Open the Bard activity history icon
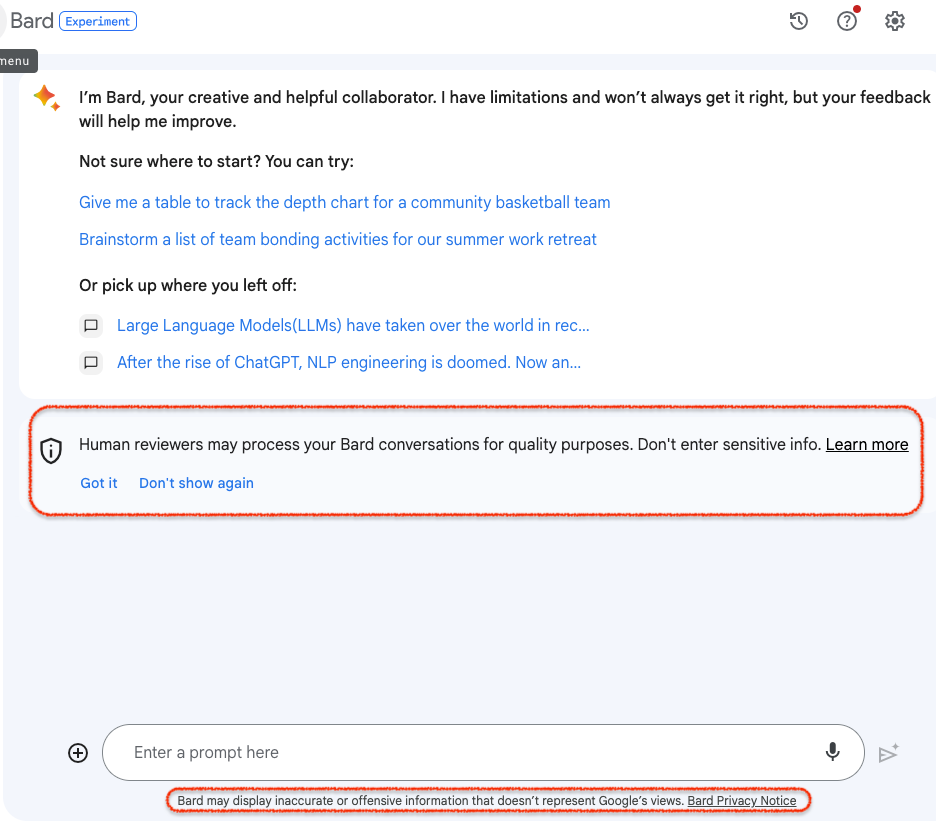This screenshot has height=837, width=936. click(x=798, y=21)
